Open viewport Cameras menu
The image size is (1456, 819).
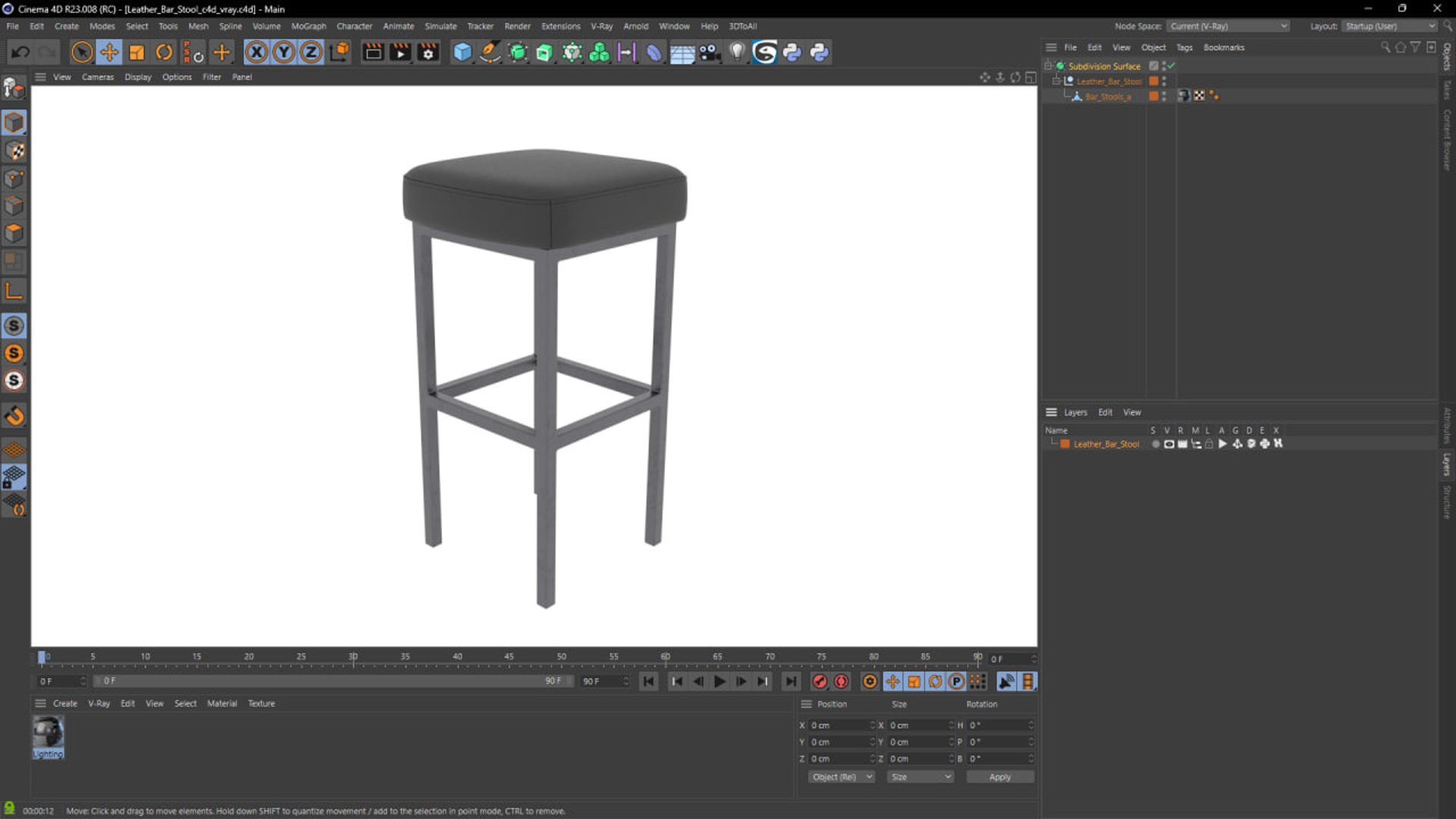[98, 77]
